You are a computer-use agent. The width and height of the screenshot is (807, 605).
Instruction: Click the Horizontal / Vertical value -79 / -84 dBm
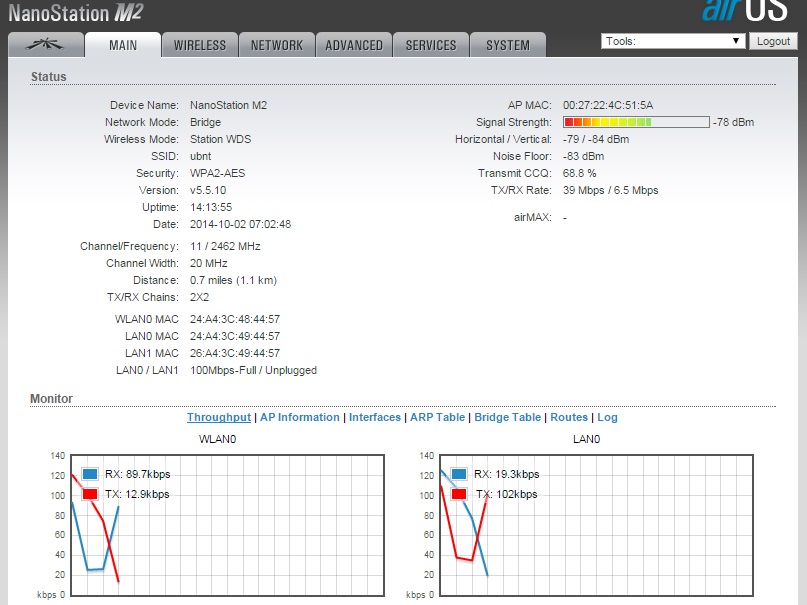595,139
